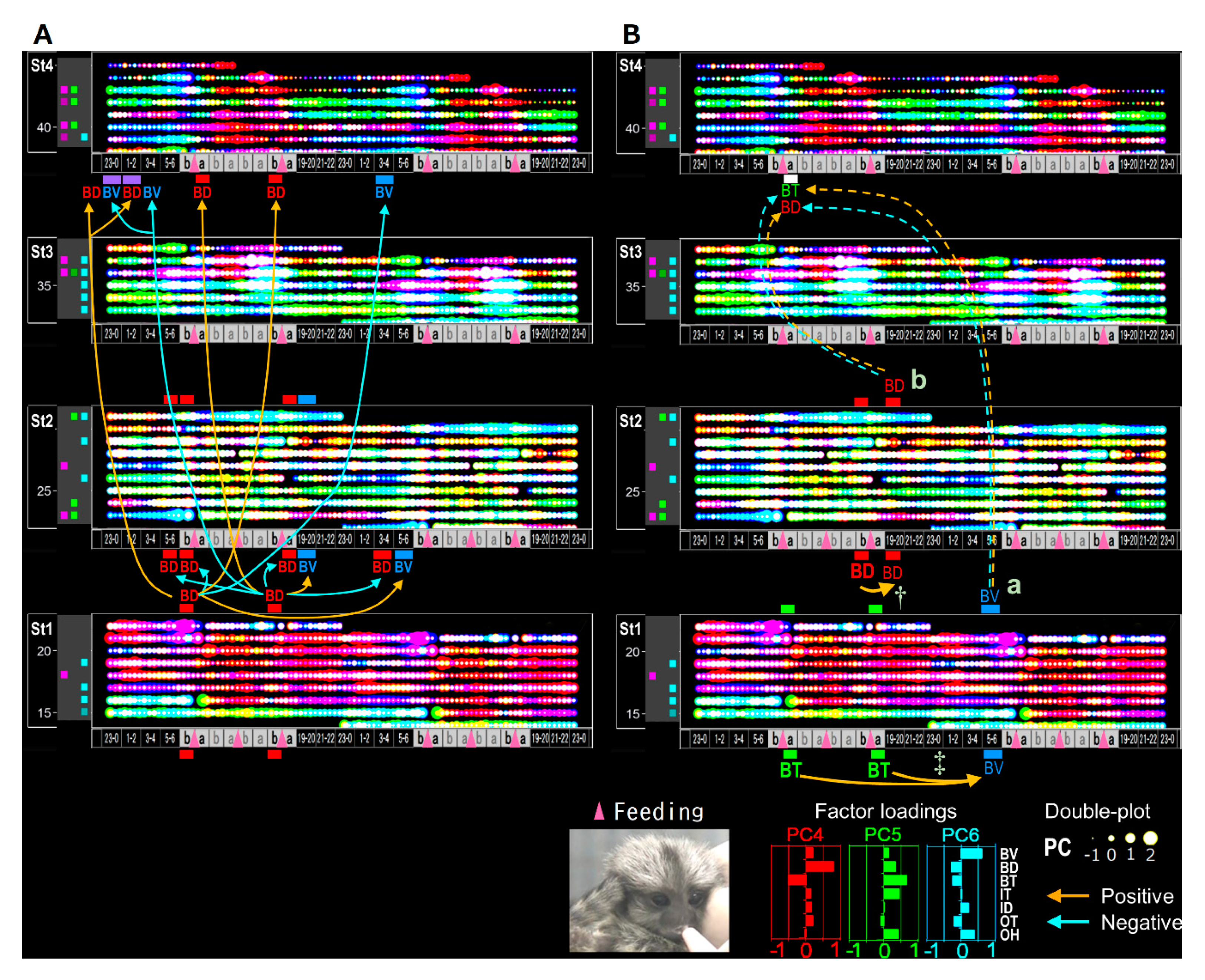Image resolution: width=1205 pixels, height=980 pixels.
Task: Click the single dagger symbol below St2 in panel B
Action: pos(900,597)
